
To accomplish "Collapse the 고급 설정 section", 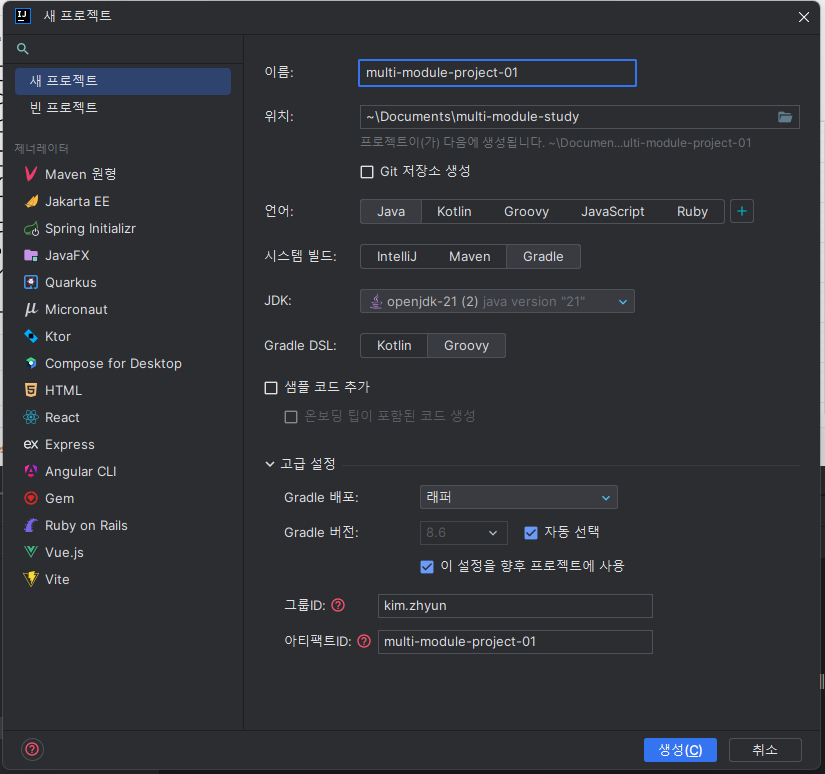I will pyautogui.click(x=270, y=464).
